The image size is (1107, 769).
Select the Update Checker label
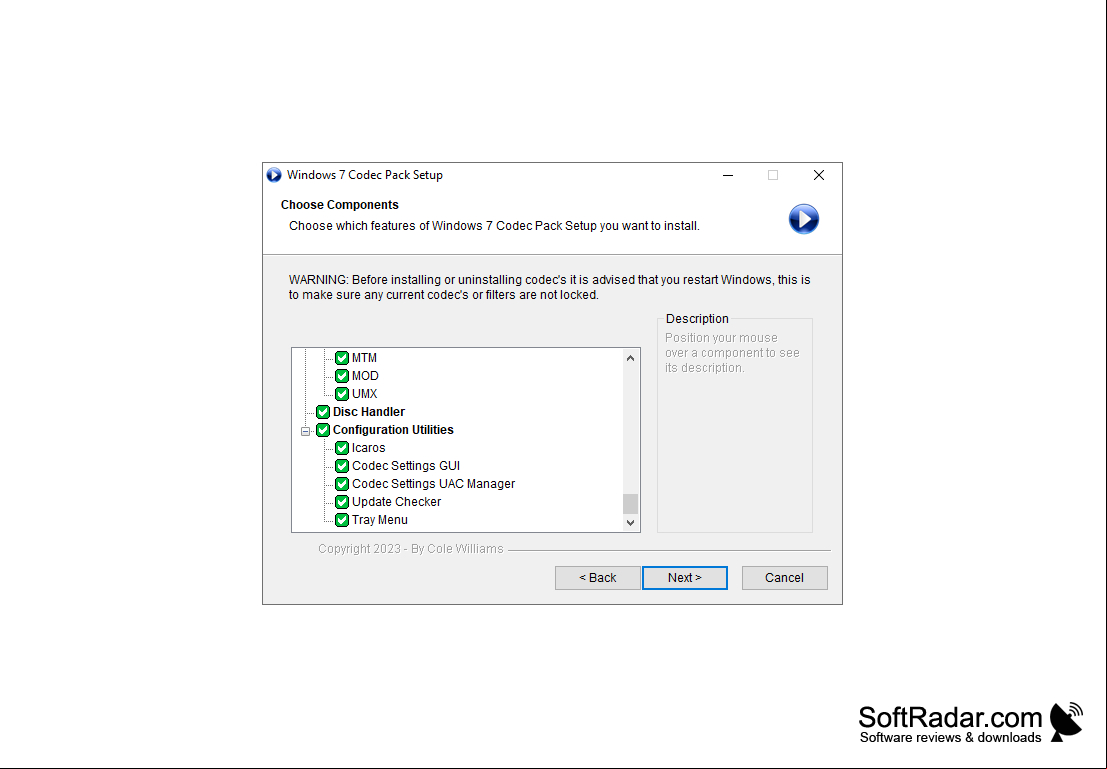tap(396, 502)
